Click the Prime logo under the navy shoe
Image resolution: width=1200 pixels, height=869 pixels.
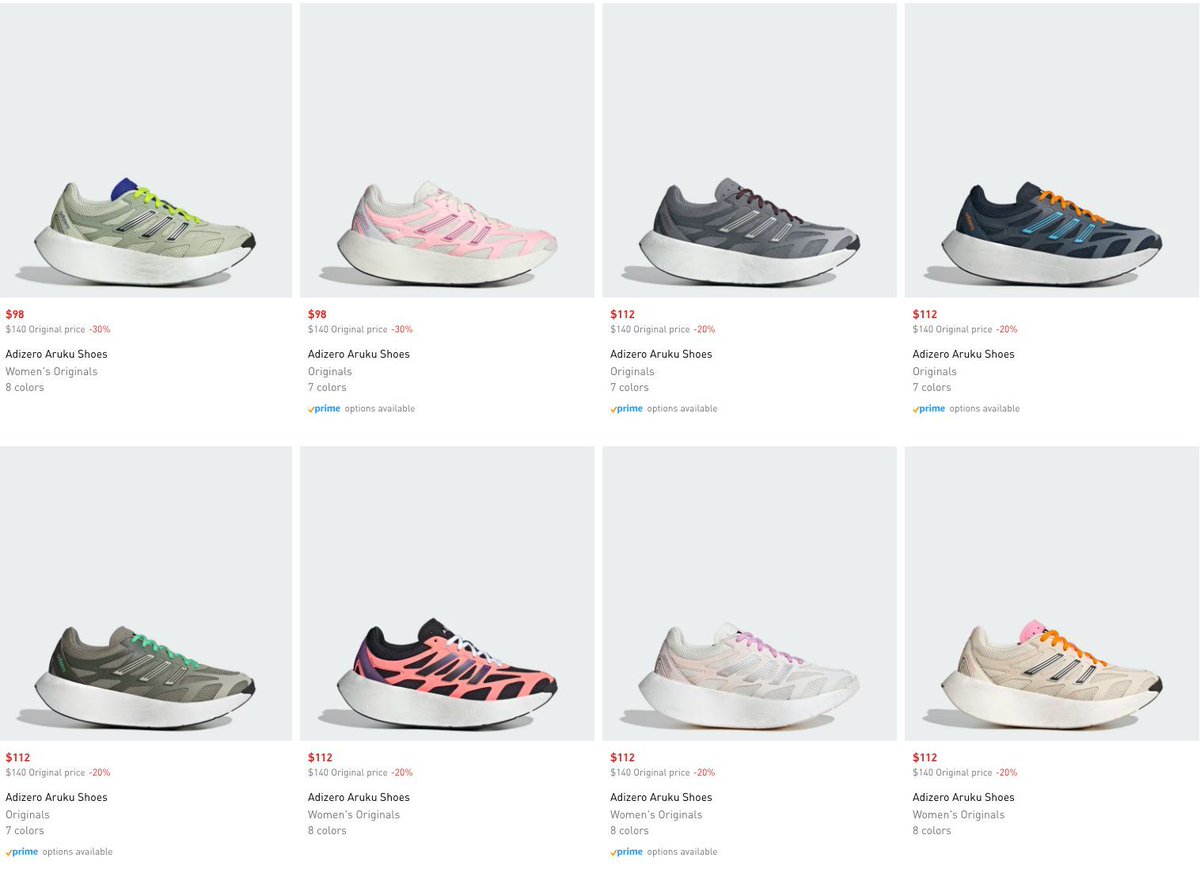tap(929, 409)
